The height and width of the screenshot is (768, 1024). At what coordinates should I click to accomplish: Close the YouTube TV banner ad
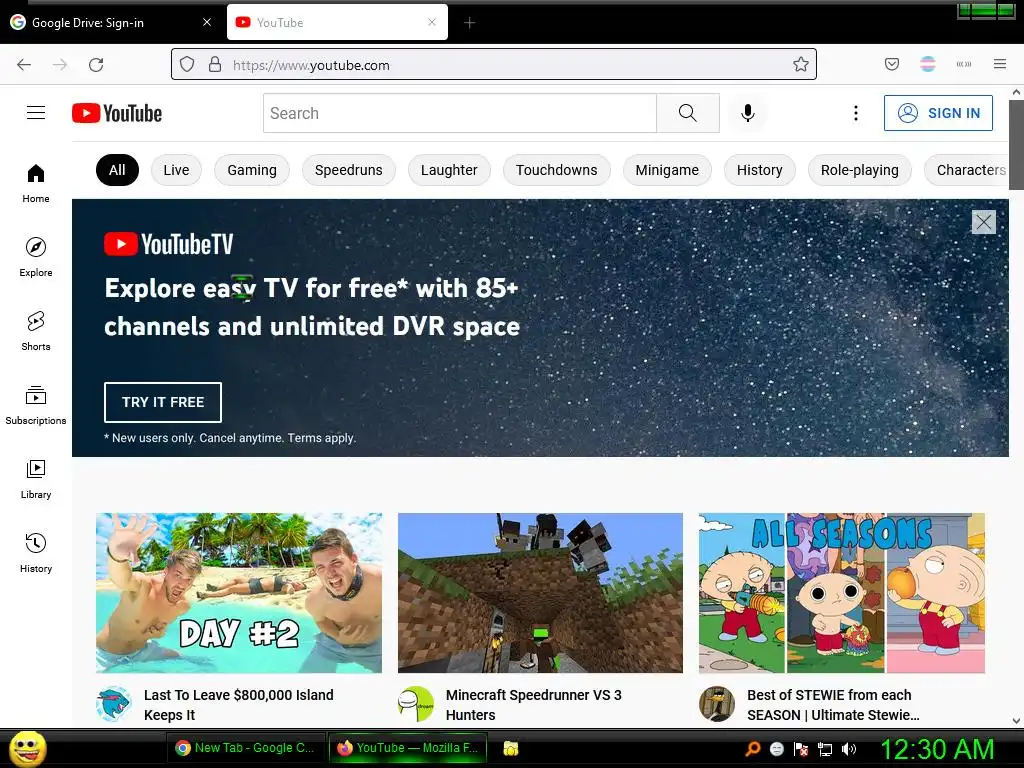click(984, 222)
